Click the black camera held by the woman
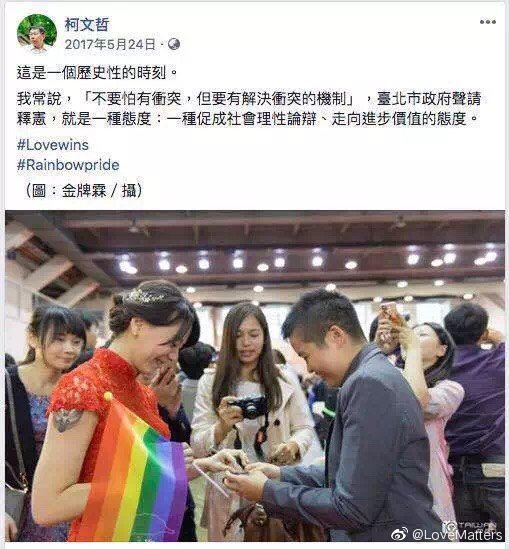 tap(249, 407)
